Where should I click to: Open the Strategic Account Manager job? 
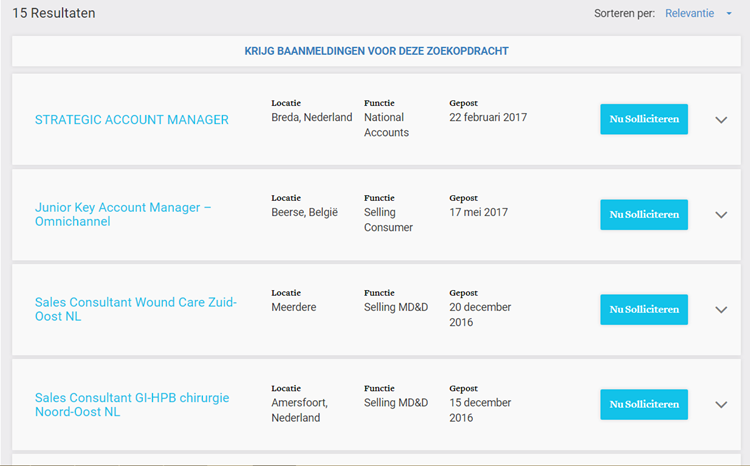tap(132, 120)
